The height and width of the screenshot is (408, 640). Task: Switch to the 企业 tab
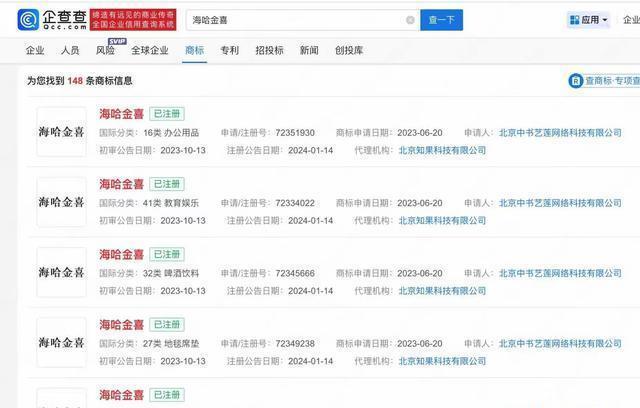point(35,50)
